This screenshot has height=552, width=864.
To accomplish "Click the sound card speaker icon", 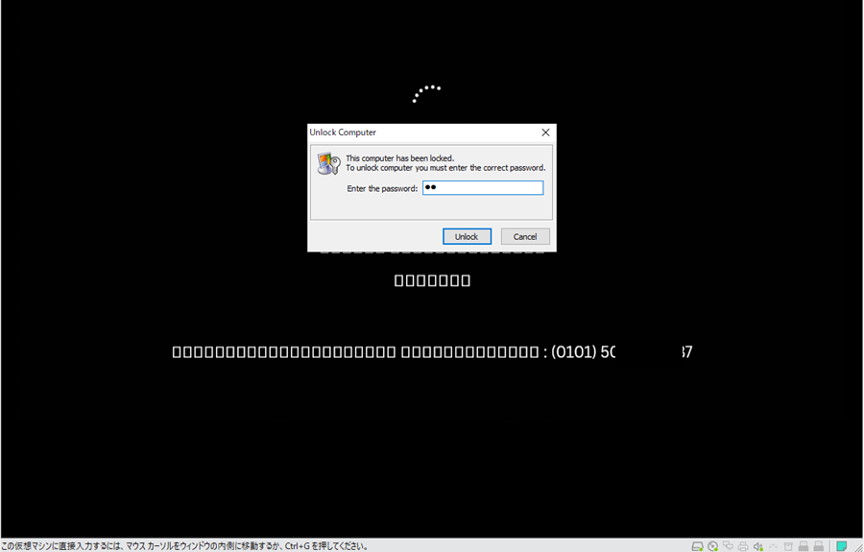I will [758, 546].
